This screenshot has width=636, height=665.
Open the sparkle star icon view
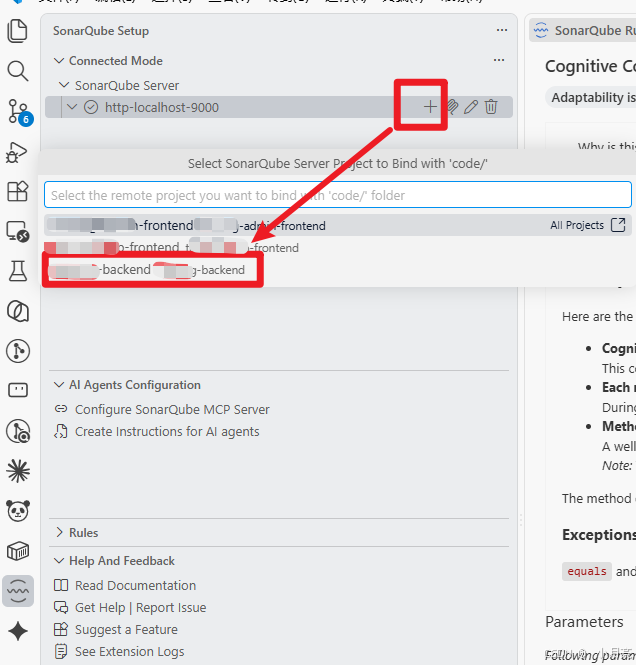[18, 631]
